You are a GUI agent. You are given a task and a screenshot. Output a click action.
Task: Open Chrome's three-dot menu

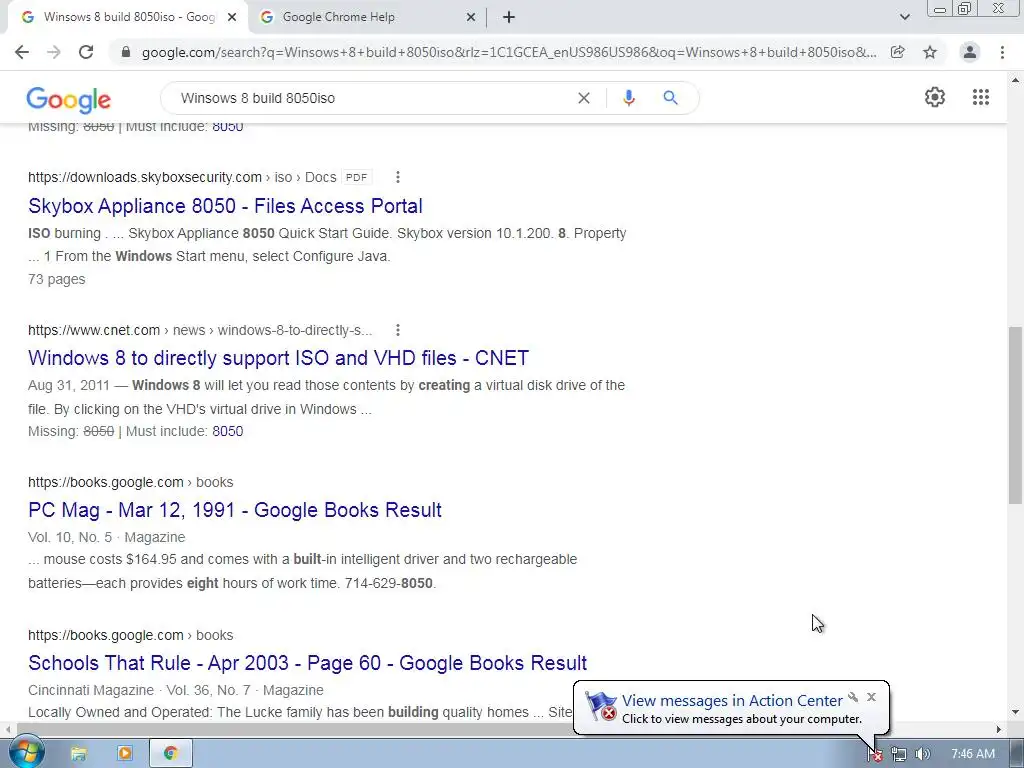[x=1002, y=52]
